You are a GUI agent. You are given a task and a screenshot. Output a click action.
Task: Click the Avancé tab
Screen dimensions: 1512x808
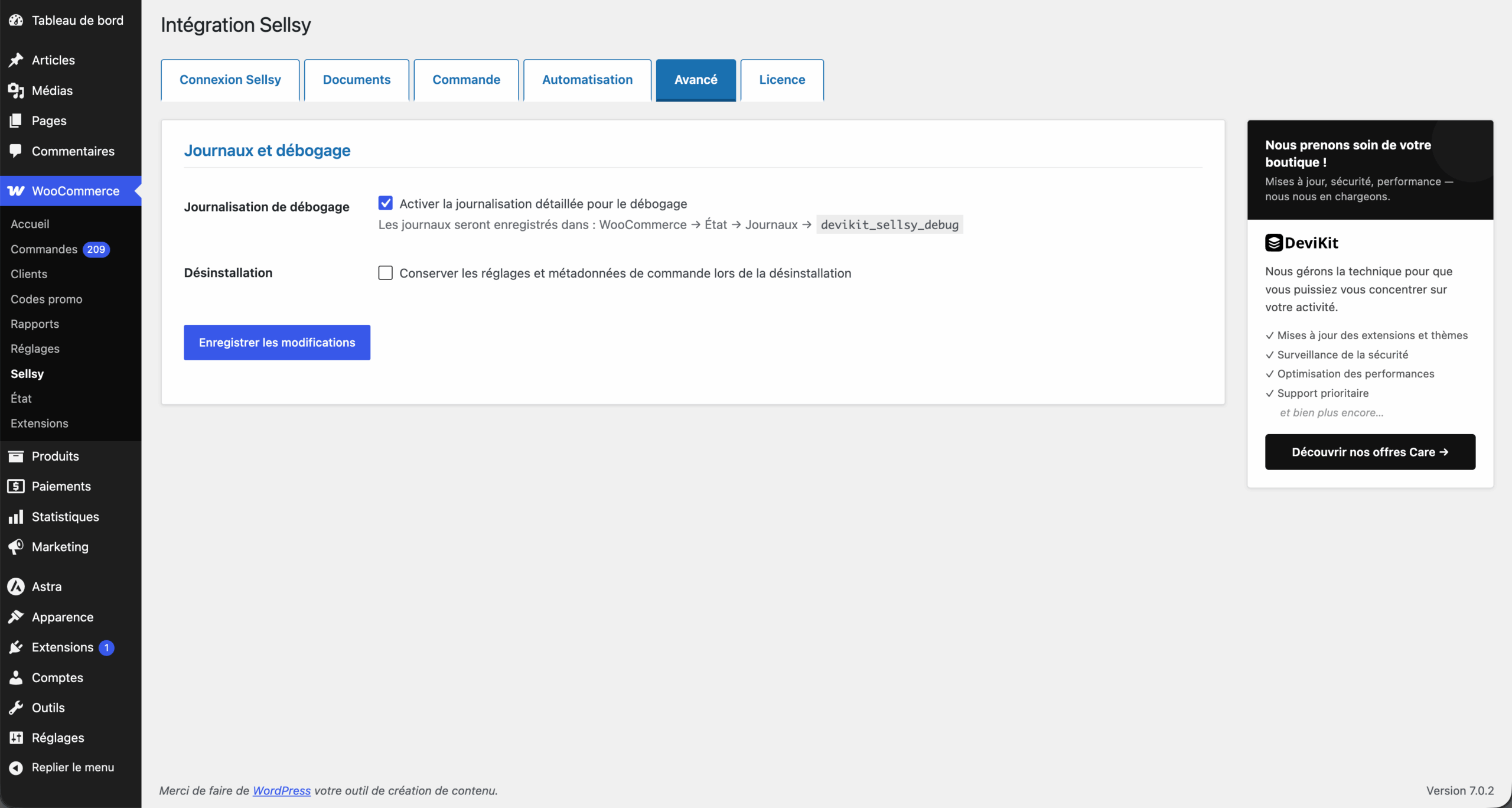point(696,80)
